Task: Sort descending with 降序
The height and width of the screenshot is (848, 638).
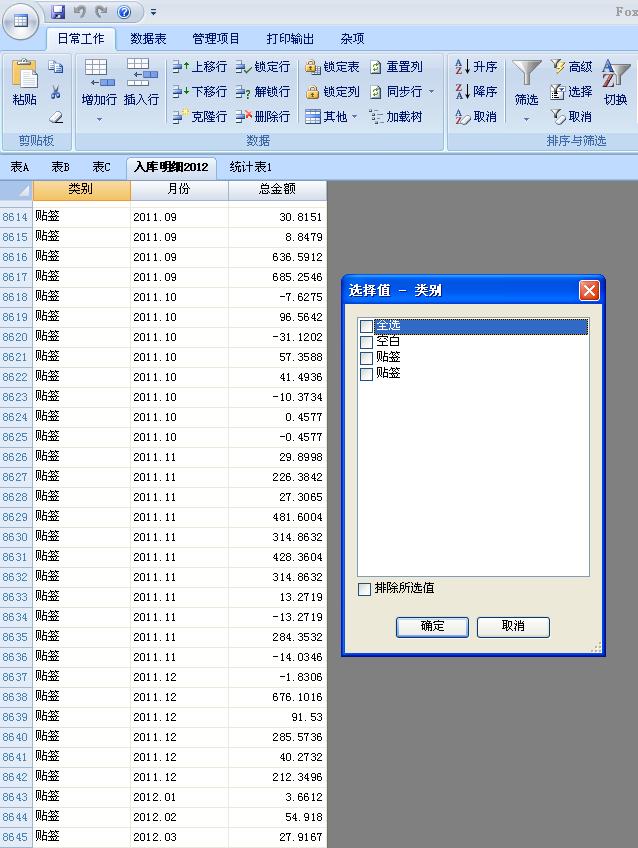Action: click(476, 92)
